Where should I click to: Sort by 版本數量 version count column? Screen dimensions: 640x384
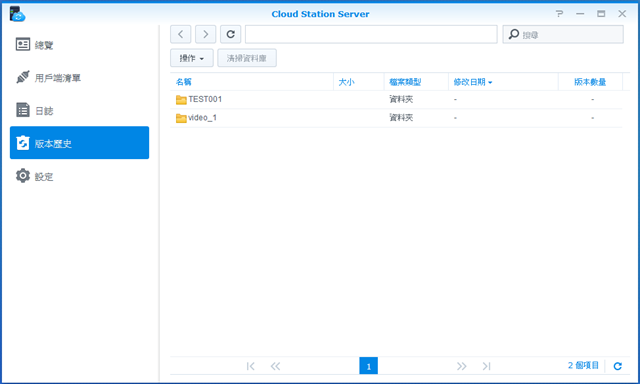590,82
